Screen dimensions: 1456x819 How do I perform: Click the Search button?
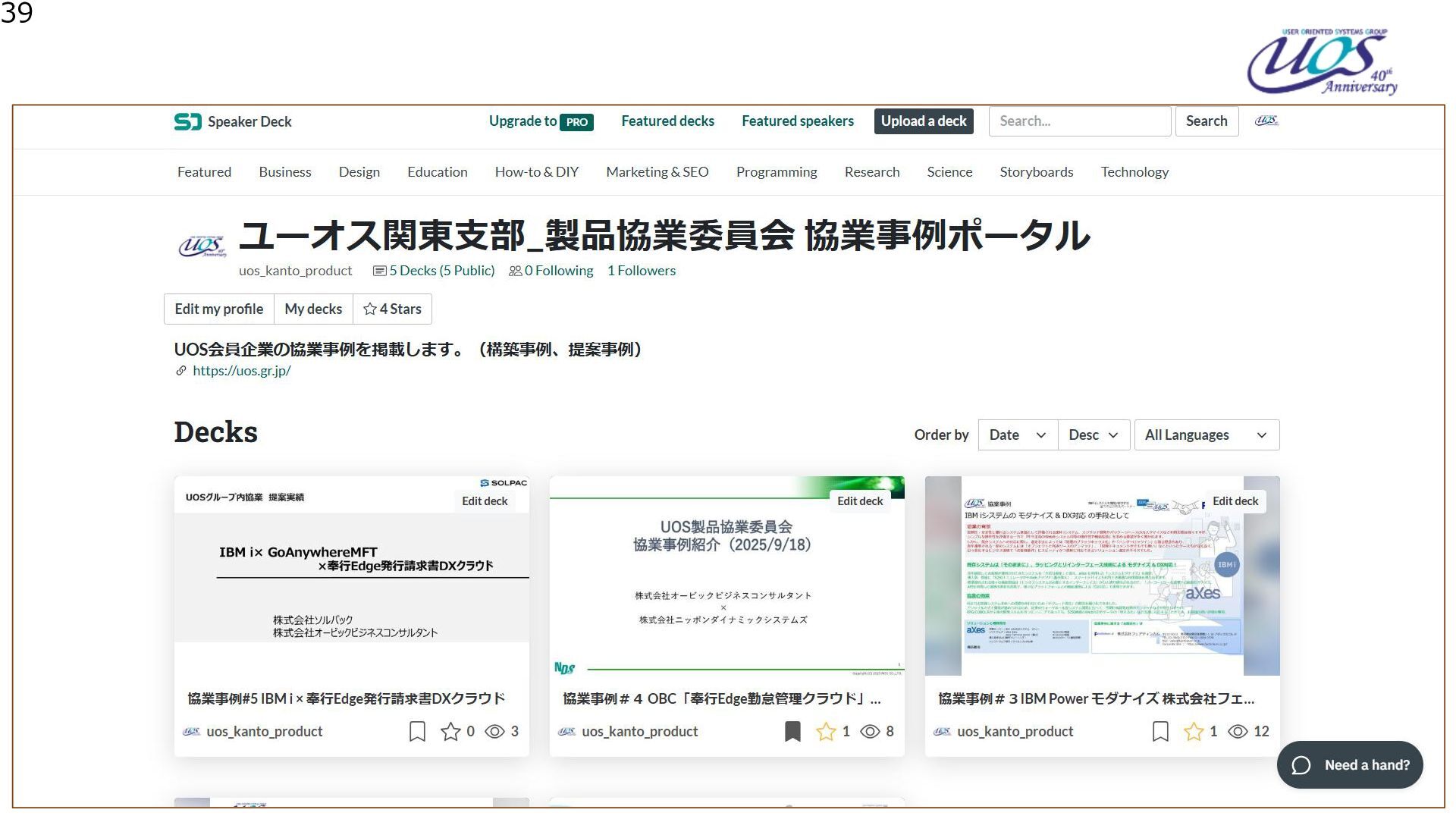point(1207,121)
